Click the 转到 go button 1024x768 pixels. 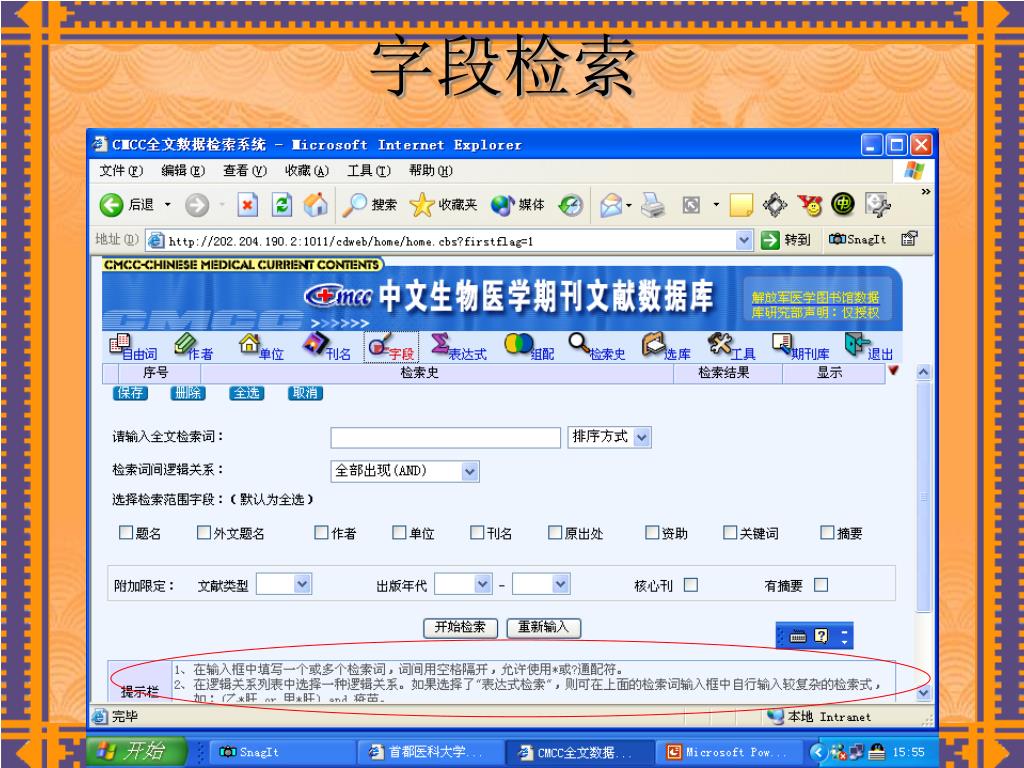(x=786, y=240)
